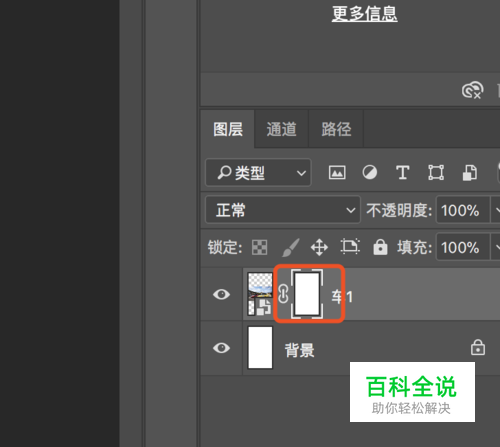Open the 正常 blend mode dropdown
This screenshot has width=500, height=447.
coord(283,210)
